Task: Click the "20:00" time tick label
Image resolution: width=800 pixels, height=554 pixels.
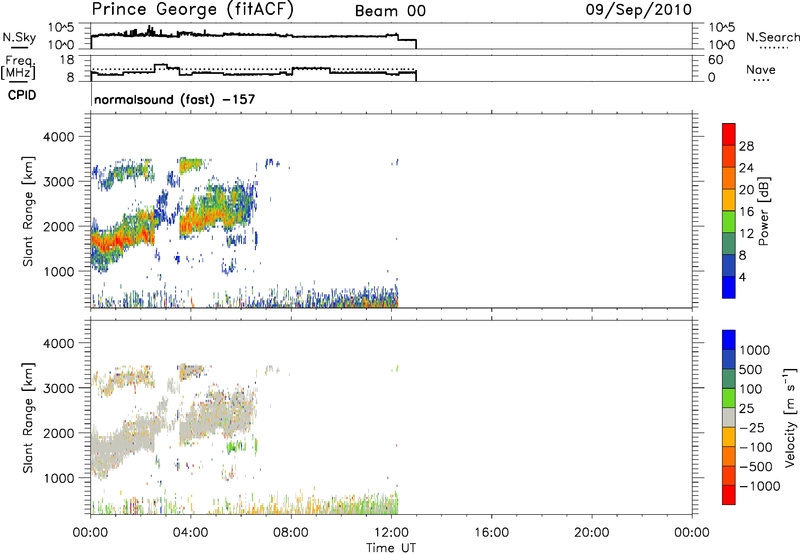Action: tap(592, 533)
